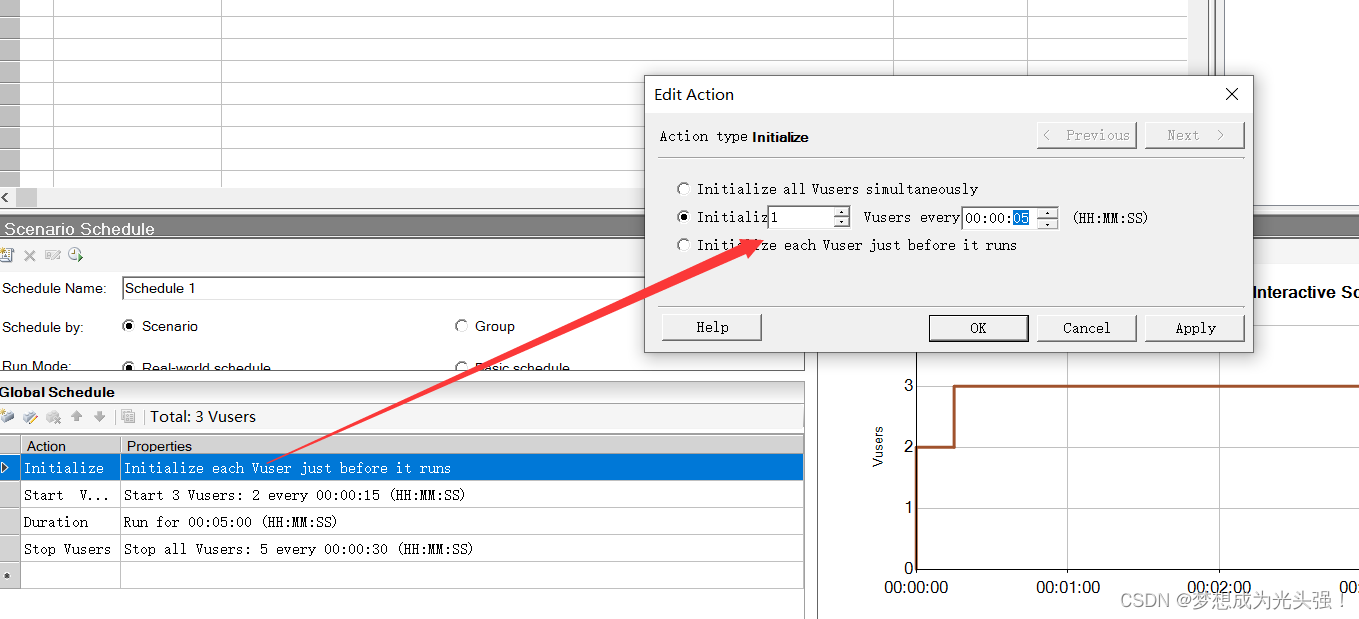1359x619 pixels.
Task: Select the Initialize action row
Action: point(401,467)
